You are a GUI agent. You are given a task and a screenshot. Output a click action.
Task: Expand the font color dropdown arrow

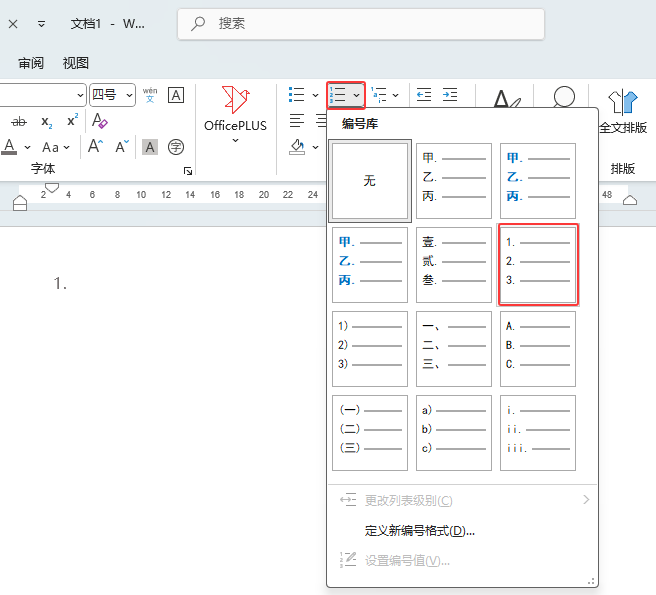(27, 147)
